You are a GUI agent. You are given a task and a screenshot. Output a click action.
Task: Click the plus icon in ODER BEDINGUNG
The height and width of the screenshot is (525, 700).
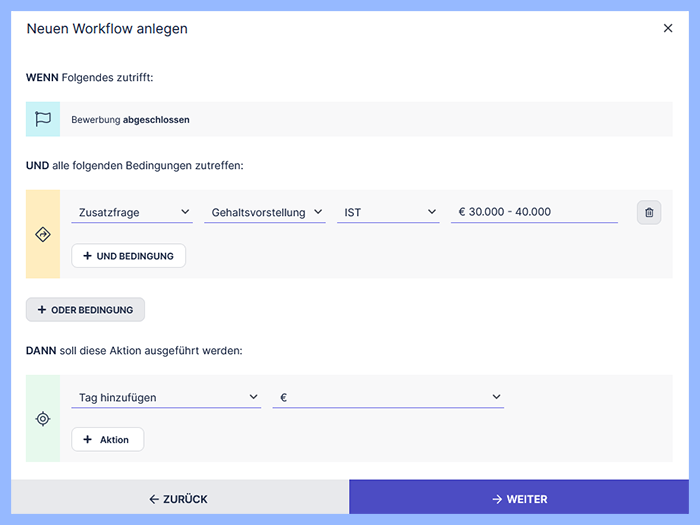42,310
